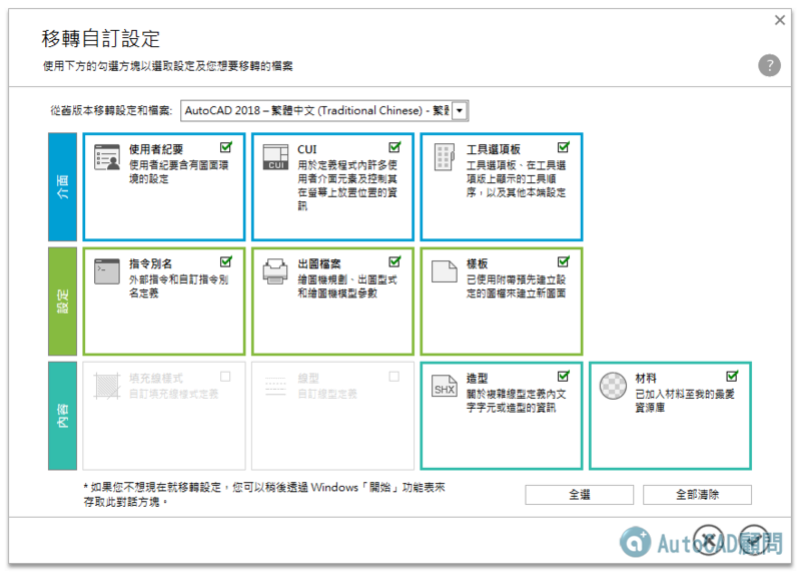Click the greyed 線型 linetype icon
This screenshot has height=572, width=800.
(x=276, y=386)
